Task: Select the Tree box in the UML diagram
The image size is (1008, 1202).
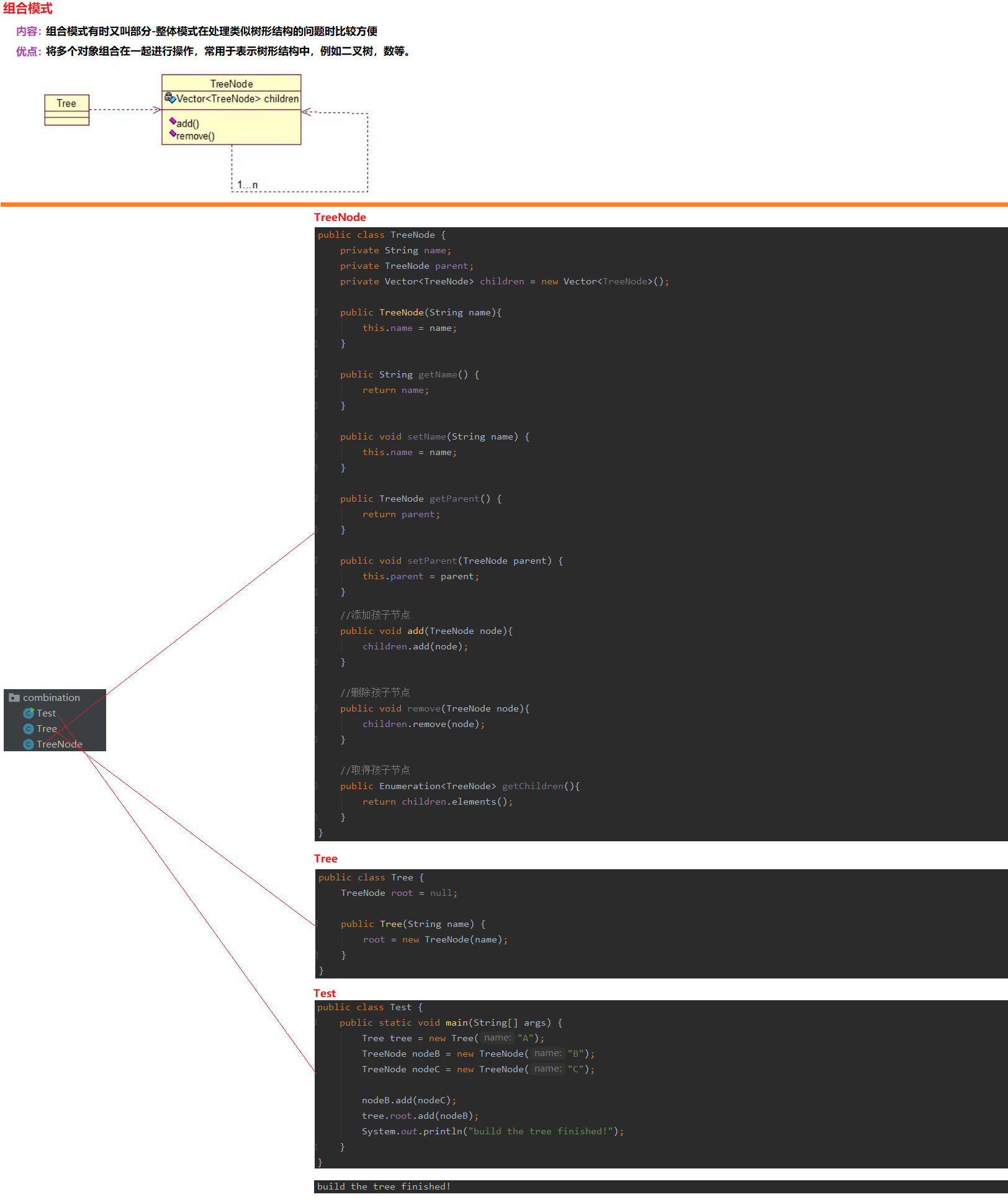Action: (x=66, y=109)
